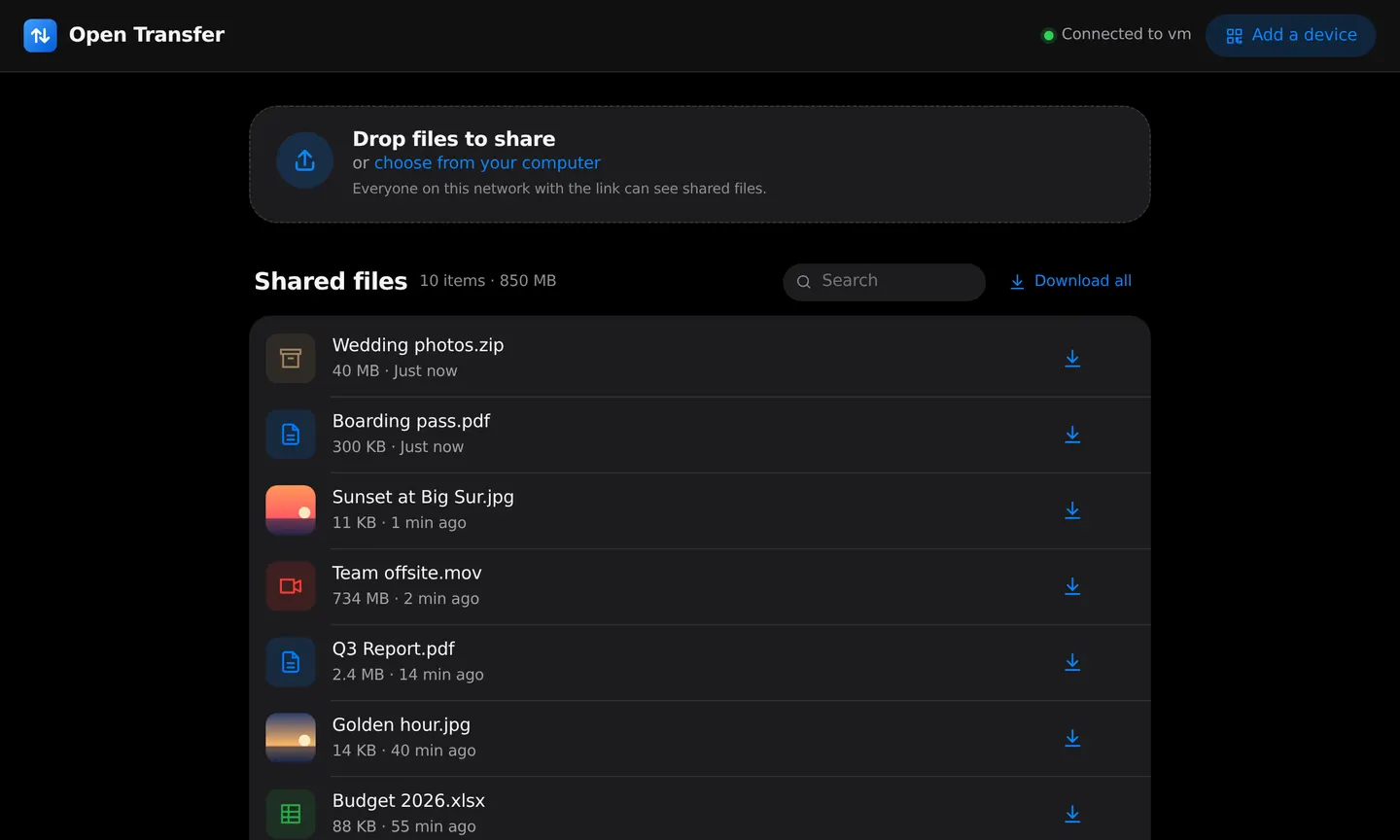Click the 300 KB · Just now details
The width and height of the screenshot is (1400, 840).
[399, 447]
